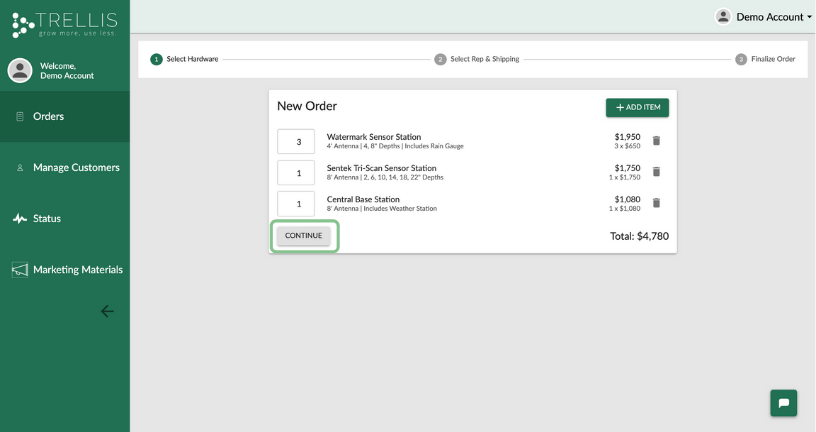Click the Add Item button

[x=637, y=107]
